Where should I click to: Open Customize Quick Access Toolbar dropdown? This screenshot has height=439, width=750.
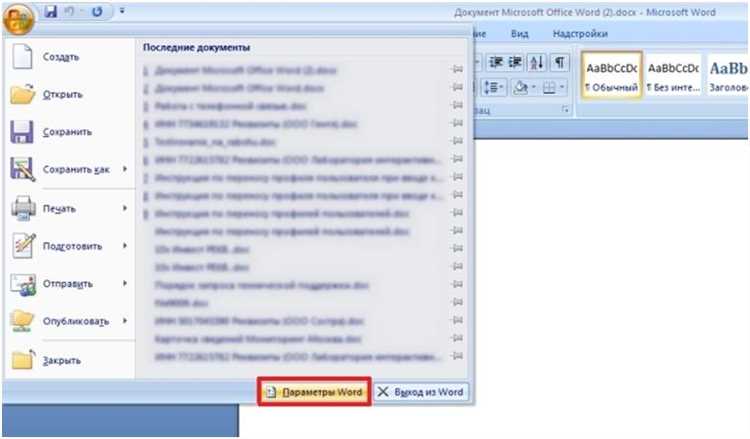(x=122, y=11)
